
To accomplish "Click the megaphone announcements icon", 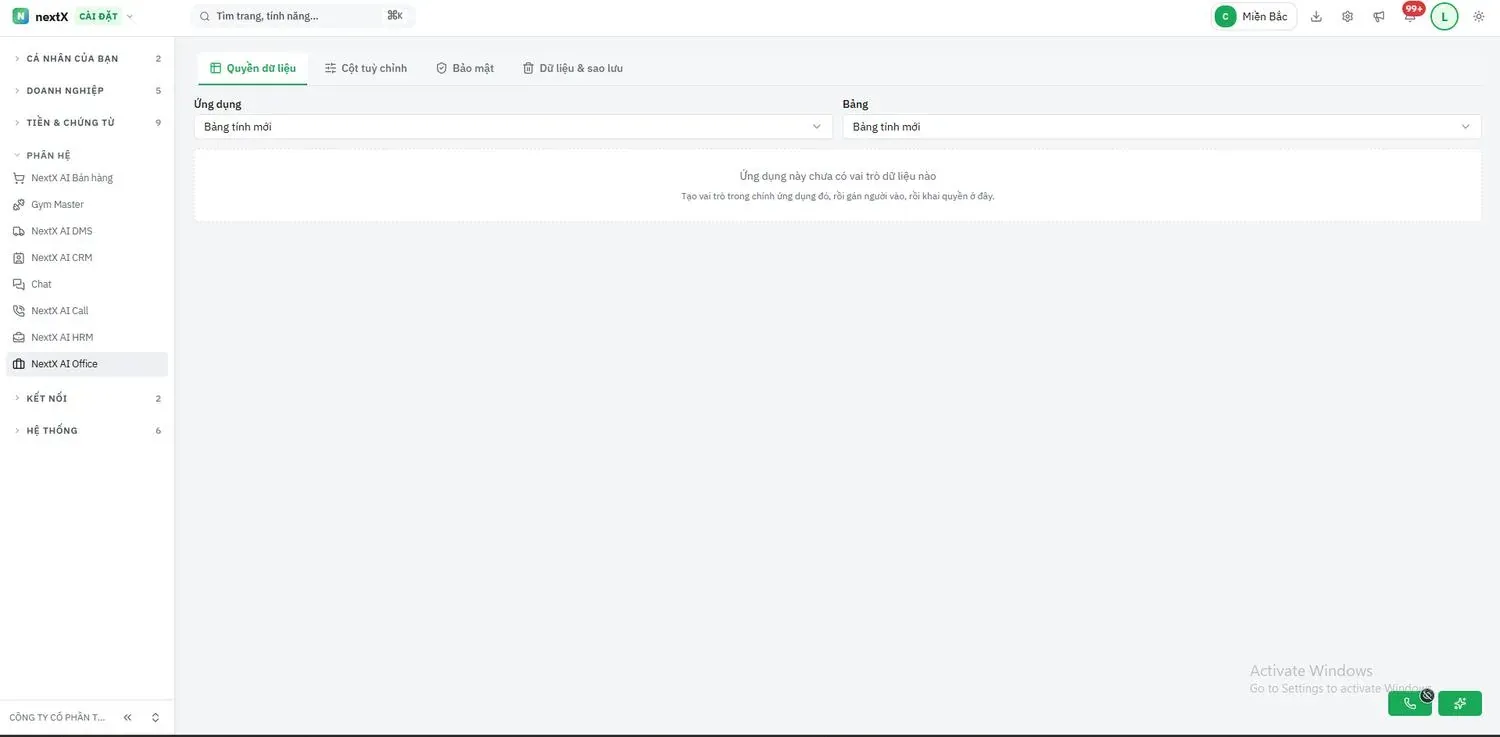I will [x=1379, y=16].
